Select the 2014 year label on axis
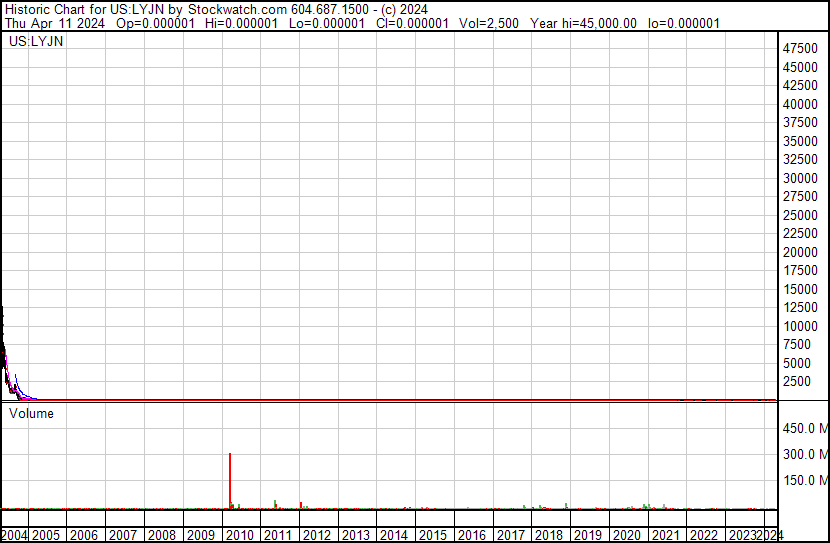Screen dimensions: 830x543 394,535
